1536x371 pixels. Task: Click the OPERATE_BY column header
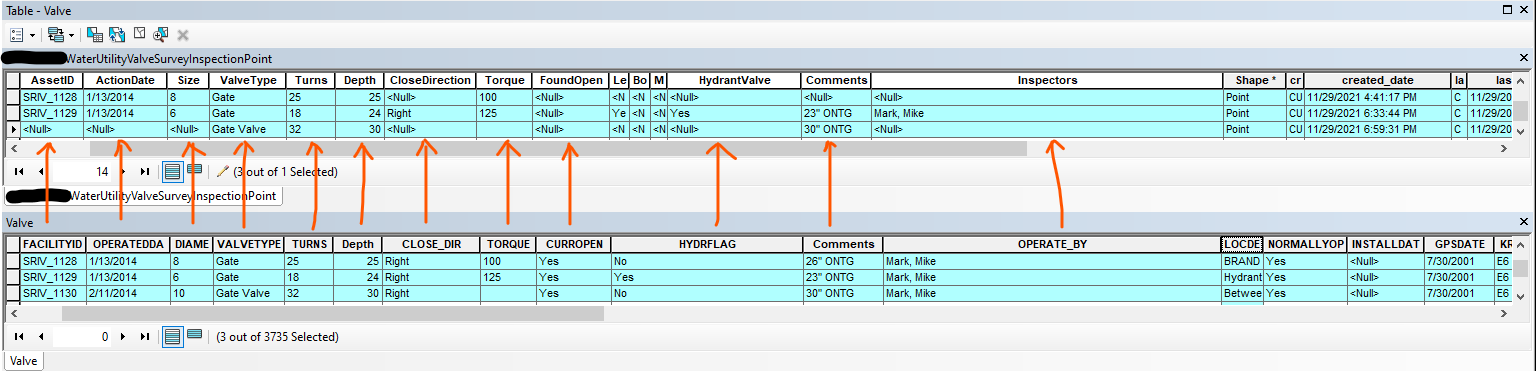[x=1052, y=244]
